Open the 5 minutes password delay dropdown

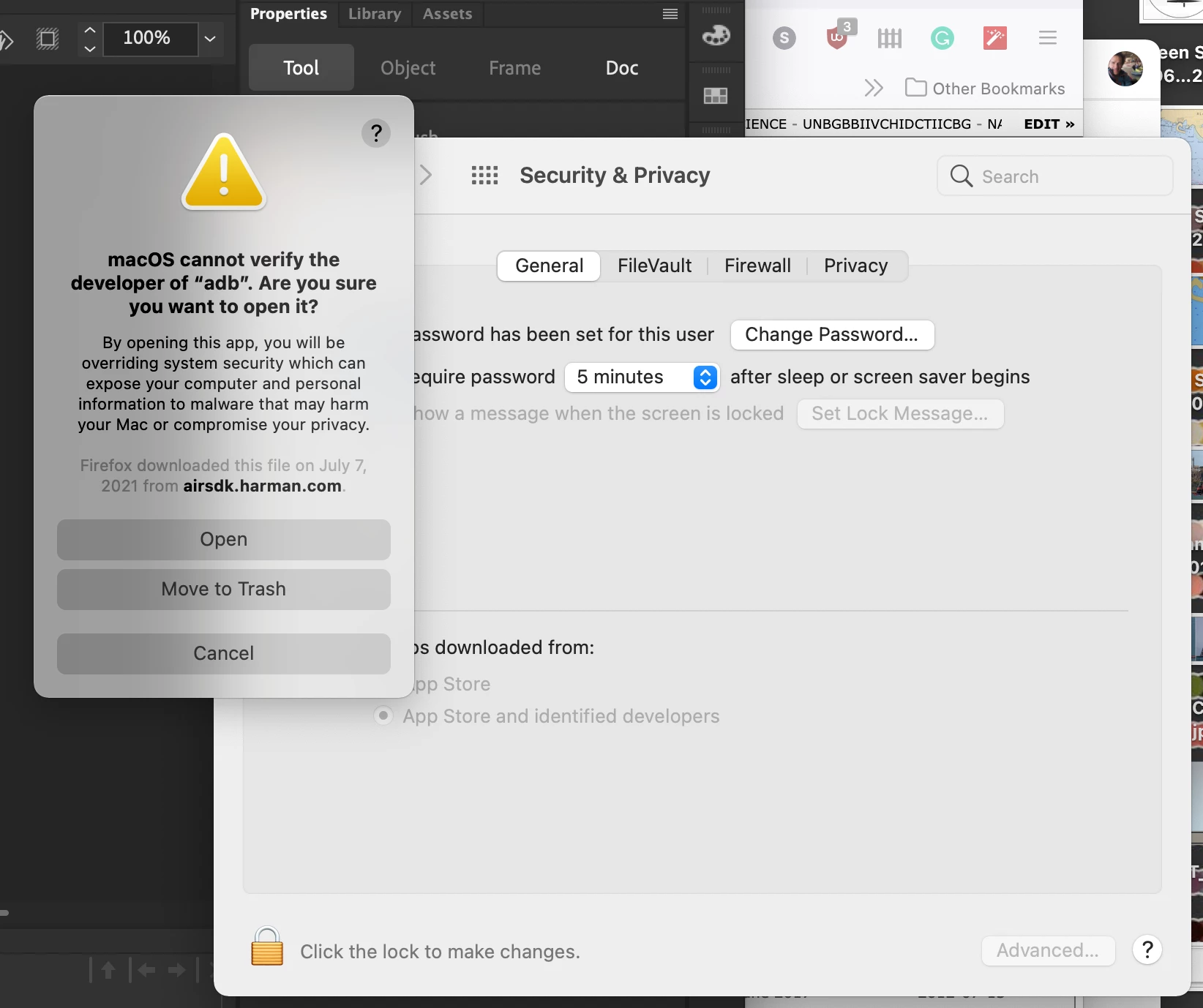(x=642, y=377)
